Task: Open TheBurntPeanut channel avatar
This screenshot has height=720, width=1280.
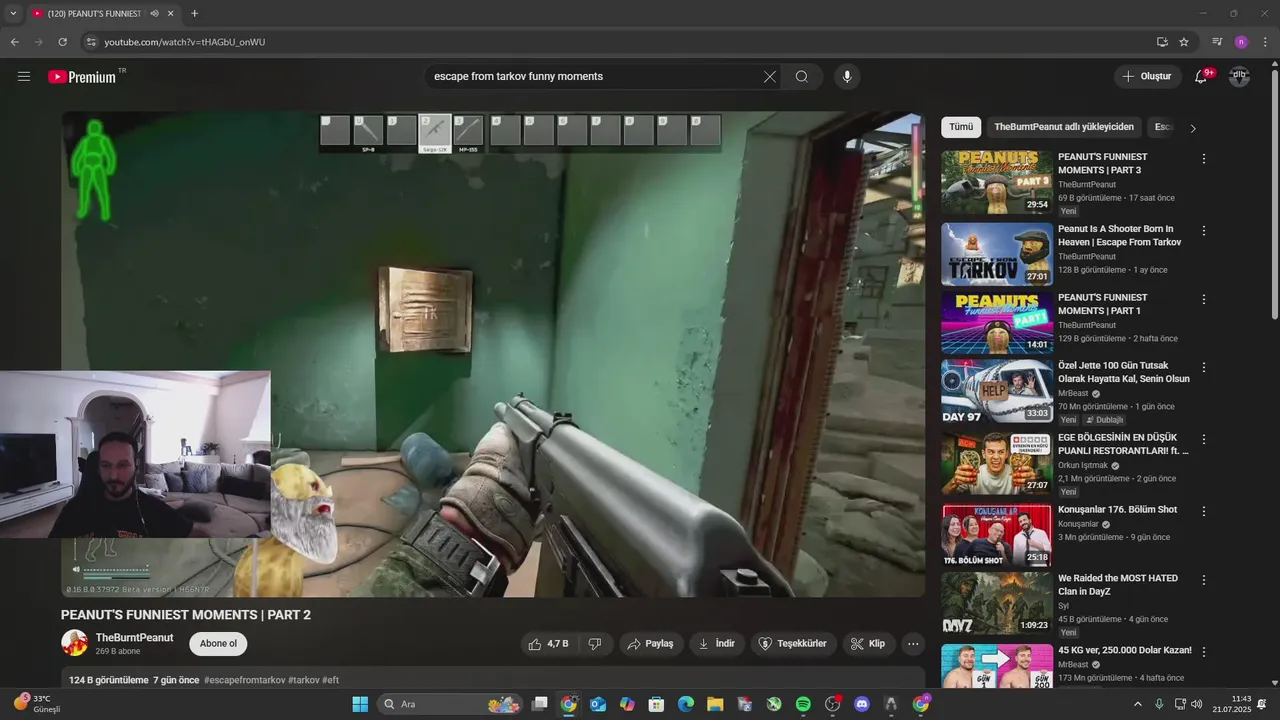Action: click(x=74, y=643)
